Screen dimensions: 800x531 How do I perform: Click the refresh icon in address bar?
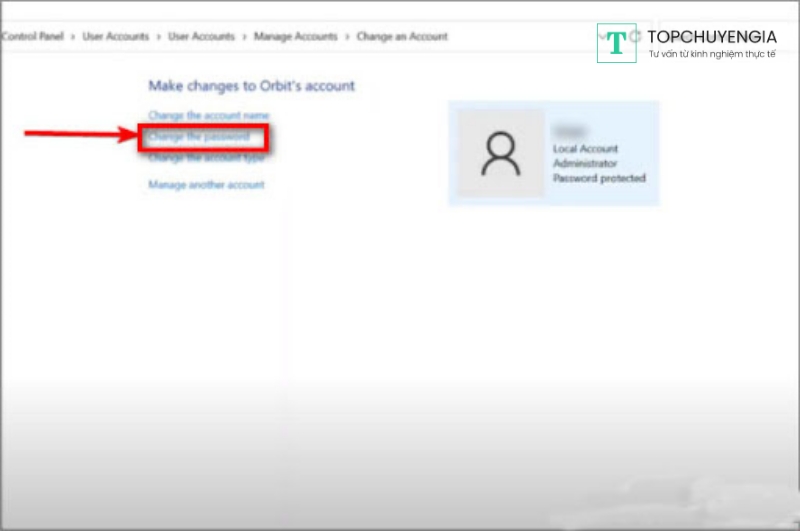point(634,37)
